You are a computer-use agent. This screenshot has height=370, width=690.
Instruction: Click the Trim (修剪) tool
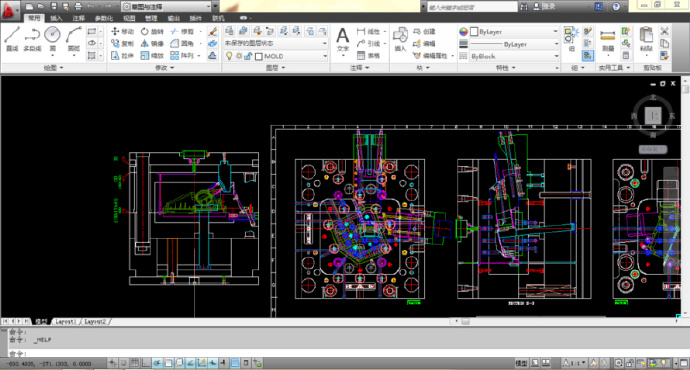[182, 31]
